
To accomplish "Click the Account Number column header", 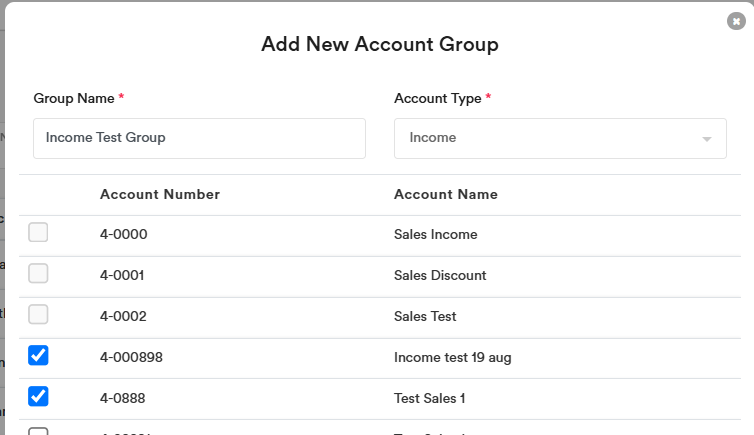I will [160, 194].
